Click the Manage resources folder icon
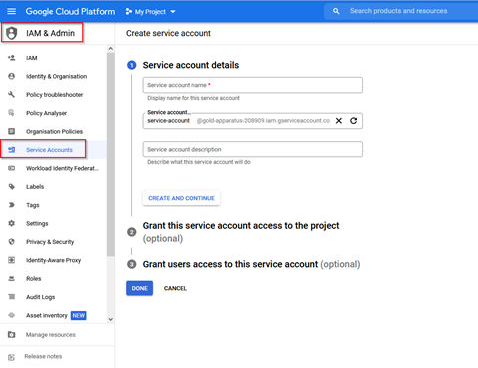 coord(12,334)
